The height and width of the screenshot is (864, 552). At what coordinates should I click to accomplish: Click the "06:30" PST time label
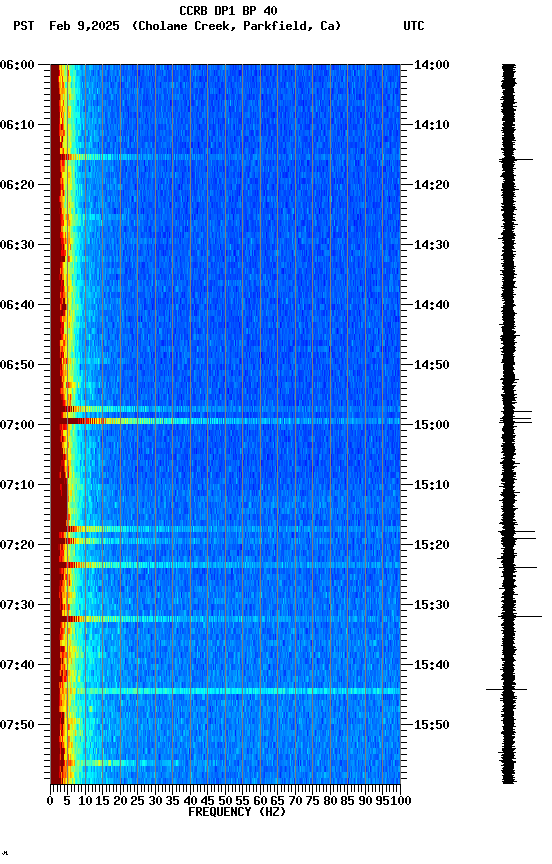point(17,245)
